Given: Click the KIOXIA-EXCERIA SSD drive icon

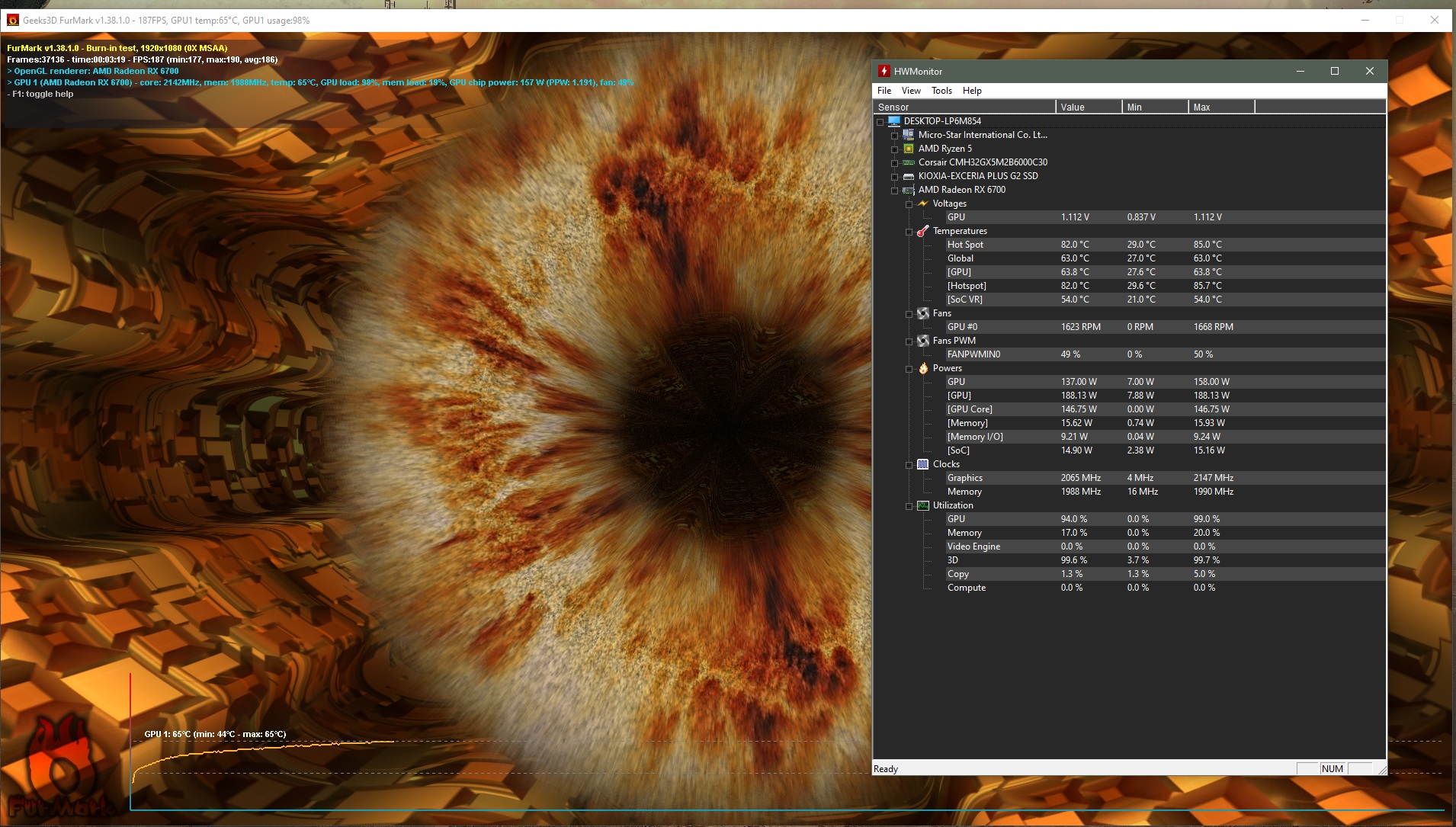Looking at the screenshot, I should pyautogui.click(x=909, y=176).
